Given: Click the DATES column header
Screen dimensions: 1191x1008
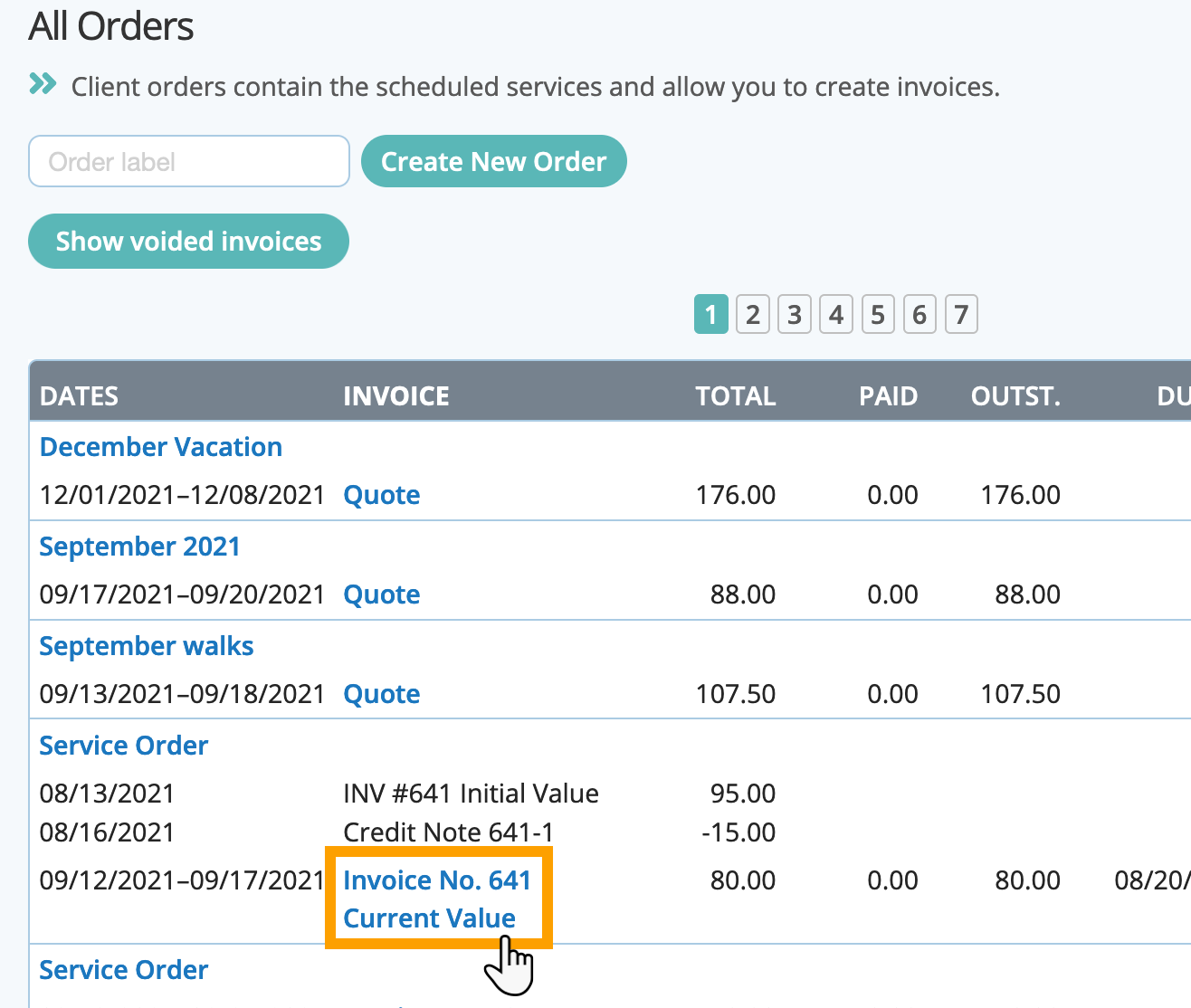Looking at the screenshot, I should point(79,396).
